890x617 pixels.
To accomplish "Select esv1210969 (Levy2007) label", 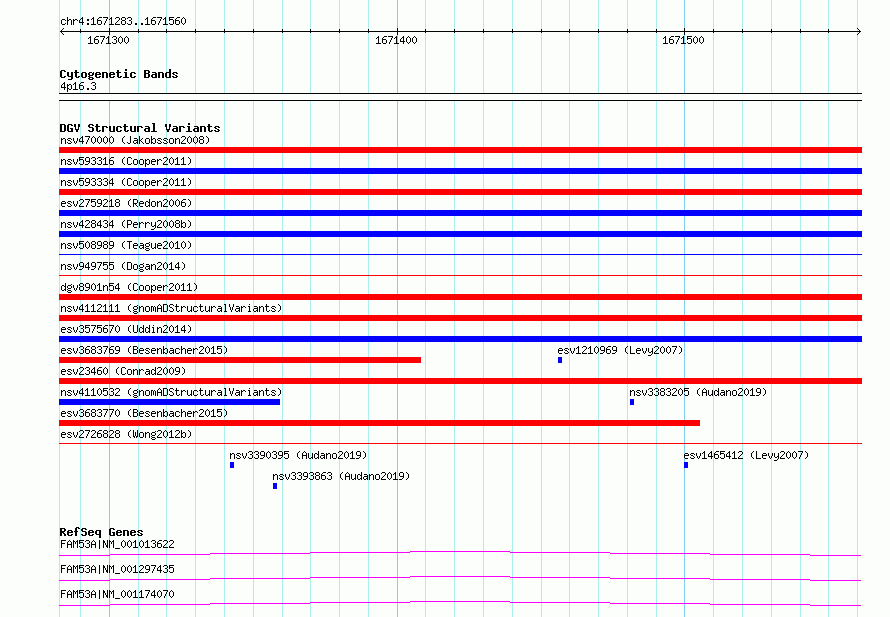I will coord(620,350).
